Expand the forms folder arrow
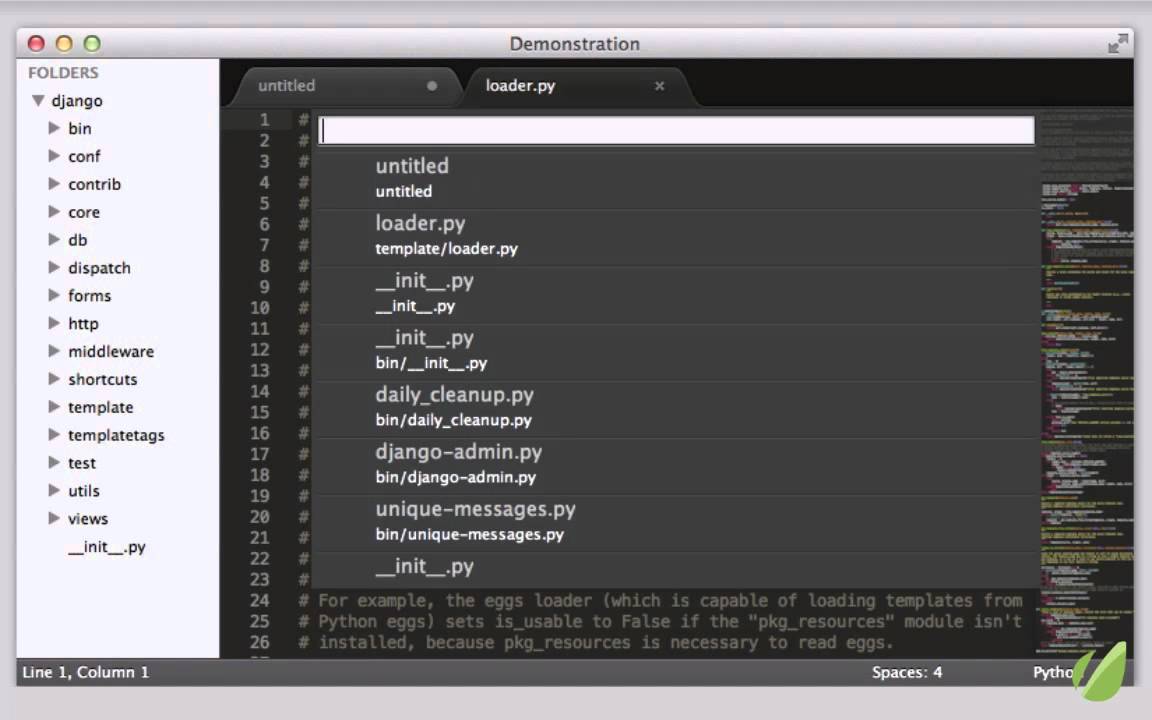Viewport: 1152px width, 720px height. pyautogui.click(x=54, y=295)
